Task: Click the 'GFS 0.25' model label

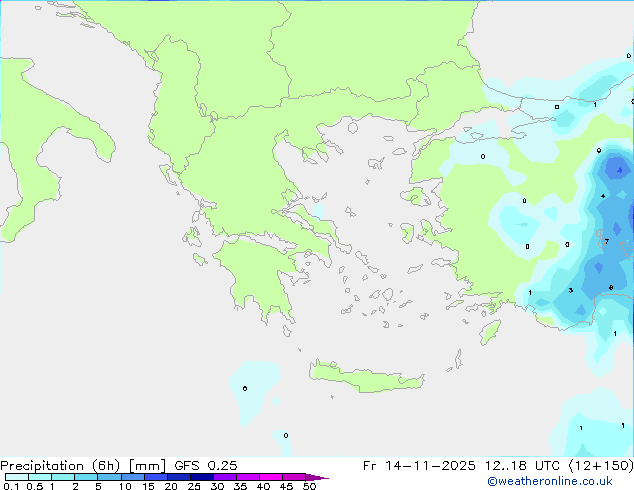Action: [x=206, y=466]
